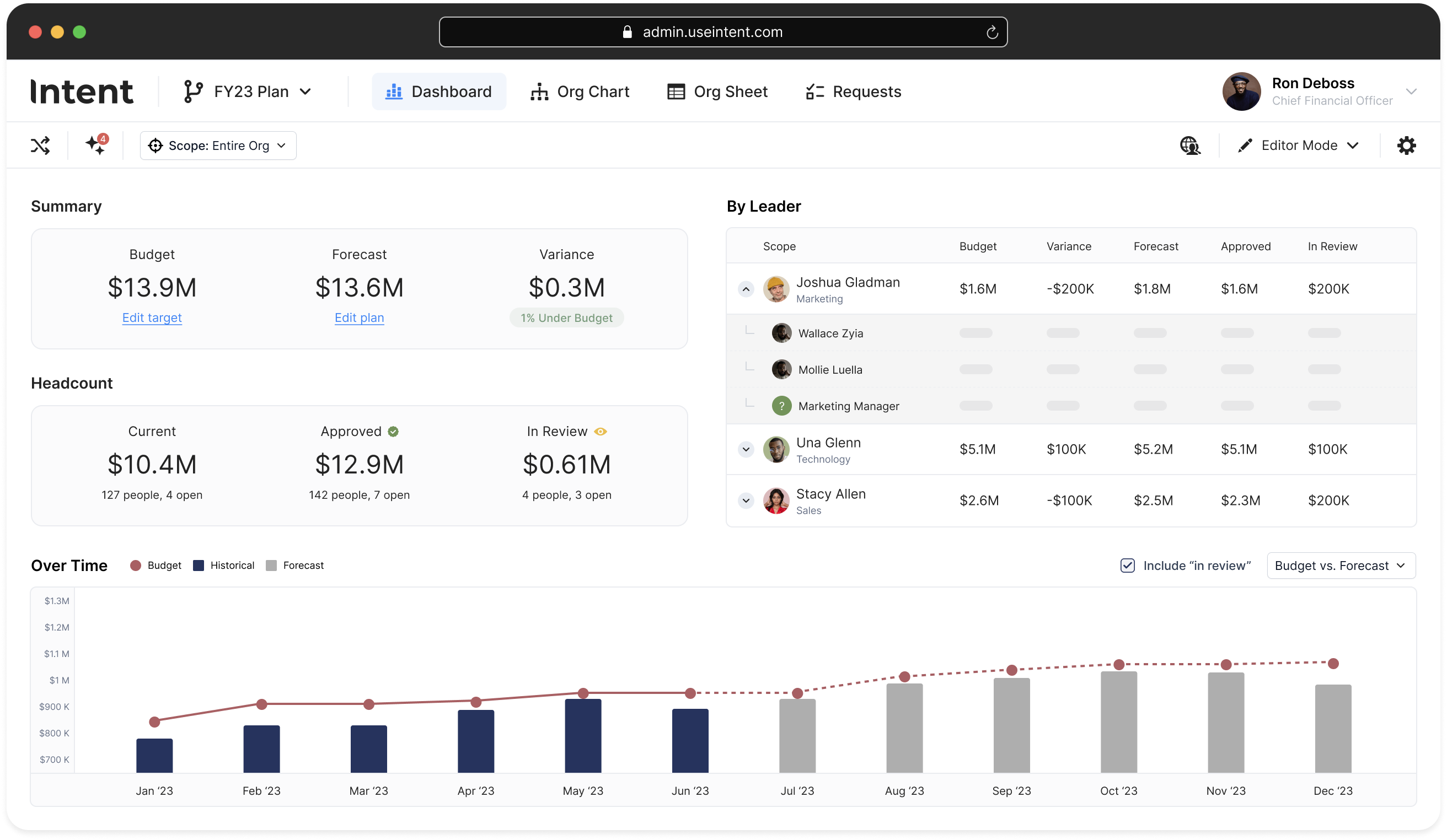Click the shuffle arrows icon
This screenshot has width=1447, height=840.
40,146
